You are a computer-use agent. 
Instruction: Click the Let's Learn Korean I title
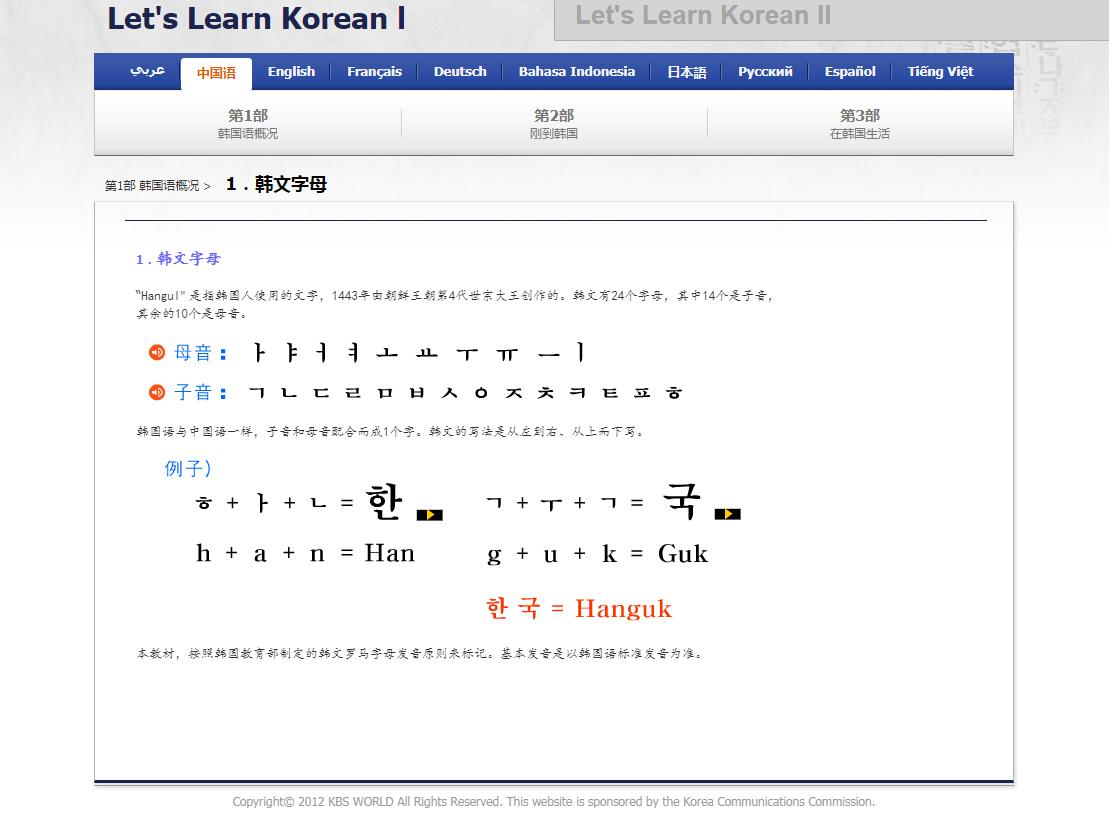254,18
